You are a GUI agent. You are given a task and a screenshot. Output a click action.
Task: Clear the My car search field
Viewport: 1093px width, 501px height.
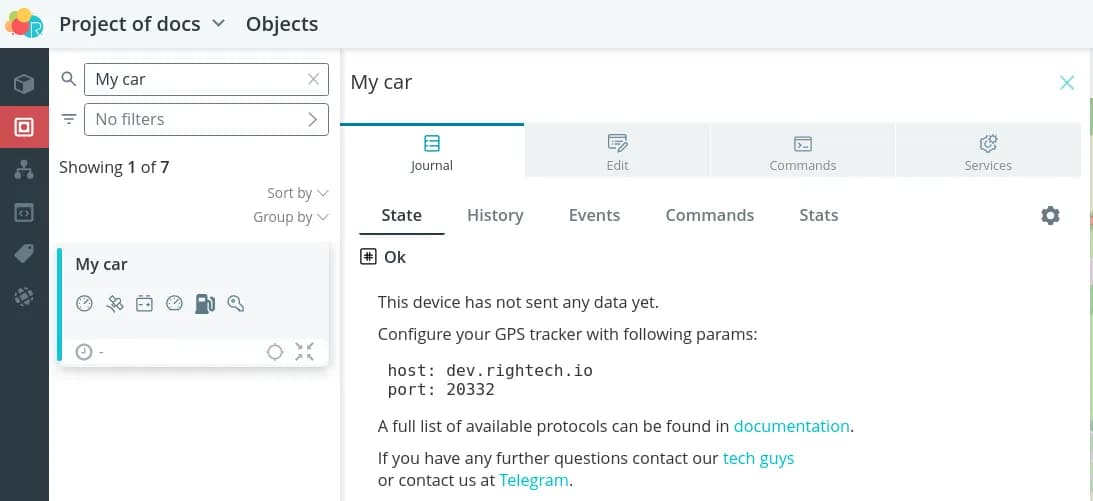tap(314, 79)
